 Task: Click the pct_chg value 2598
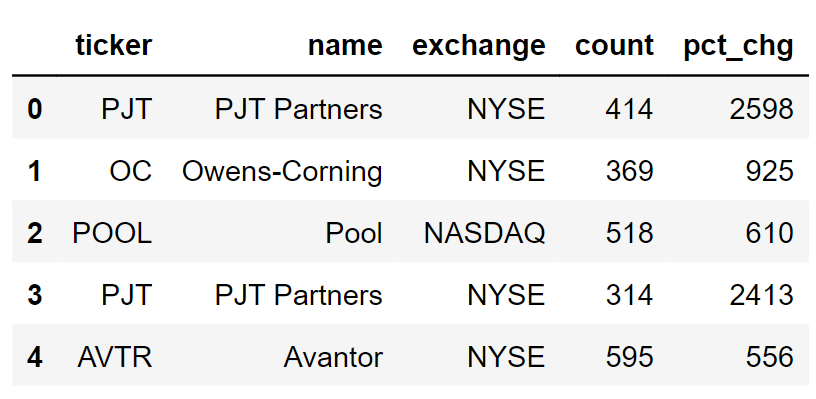coord(761,109)
